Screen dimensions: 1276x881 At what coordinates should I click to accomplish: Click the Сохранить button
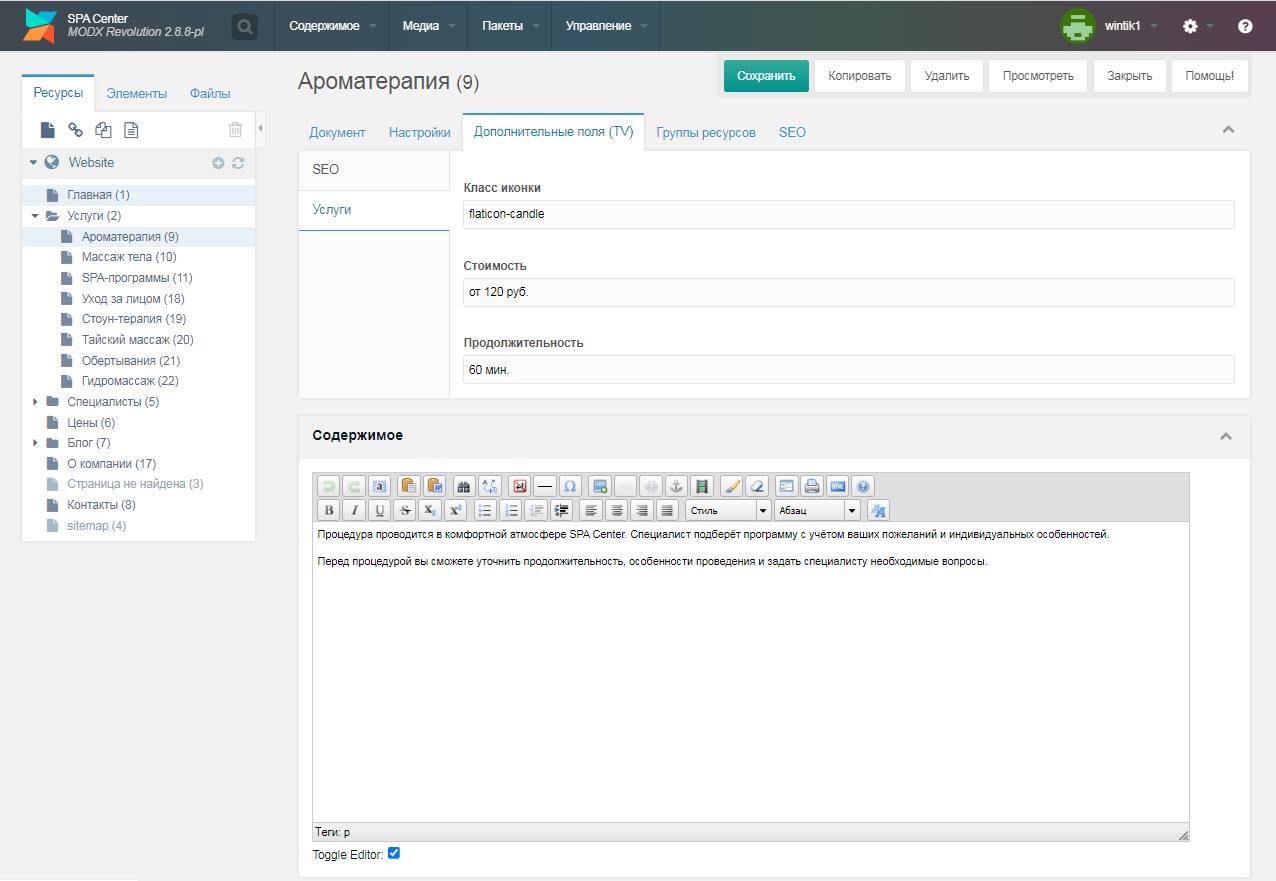[x=766, y=76]
